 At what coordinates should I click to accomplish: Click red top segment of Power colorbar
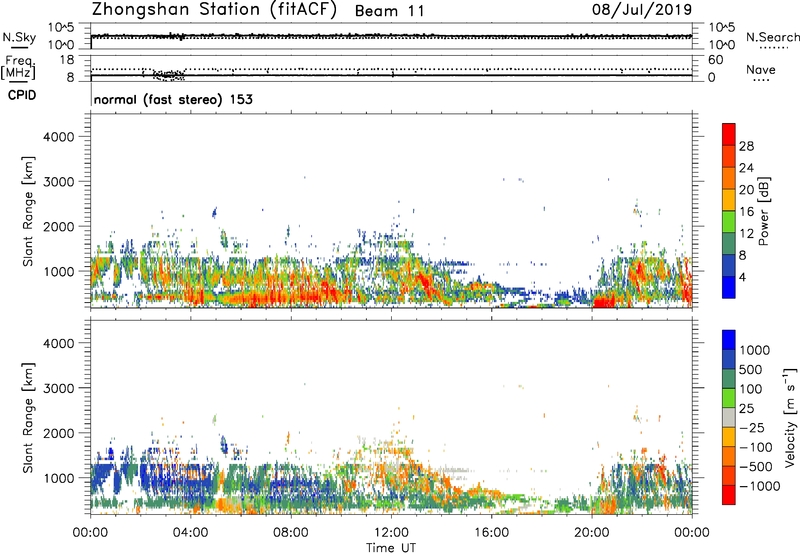(x=729, y=134)
